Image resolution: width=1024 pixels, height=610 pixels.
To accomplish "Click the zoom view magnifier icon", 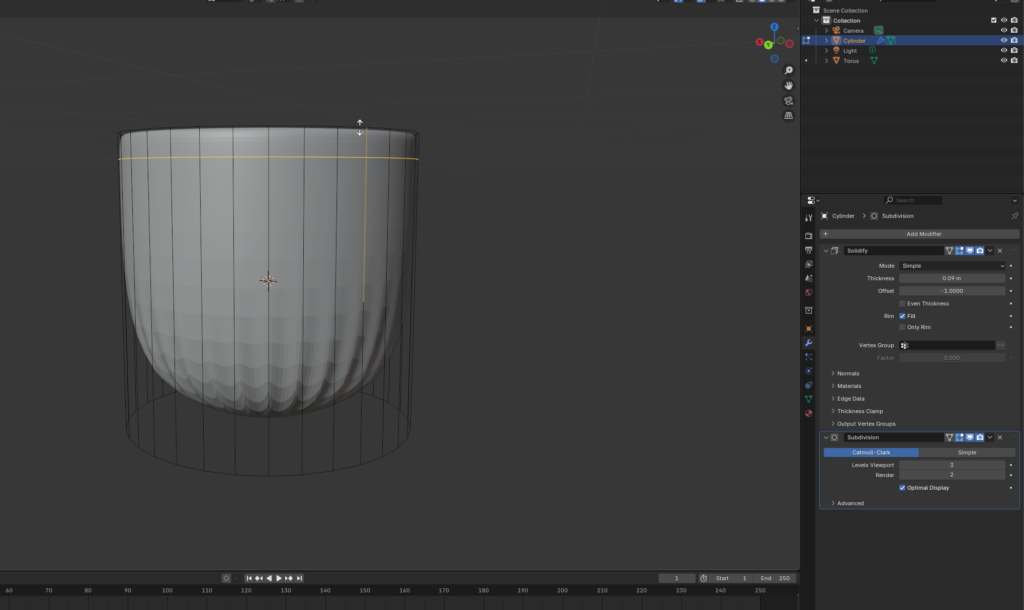I will point(789,70).
